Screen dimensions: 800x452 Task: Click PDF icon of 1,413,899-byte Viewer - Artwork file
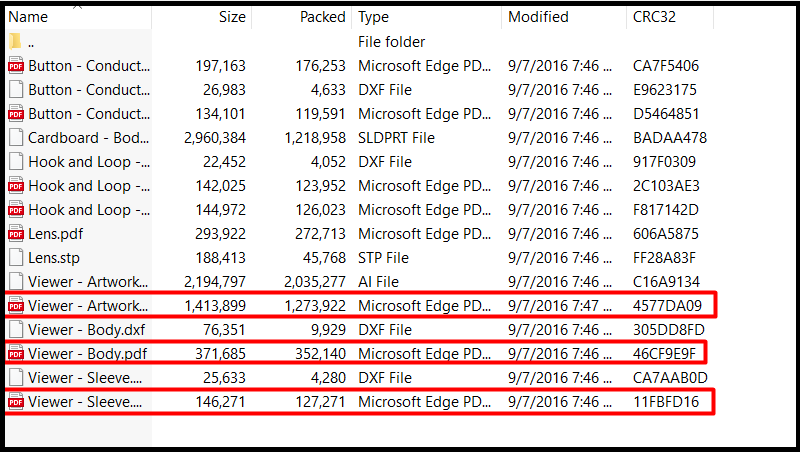[16, 306]
